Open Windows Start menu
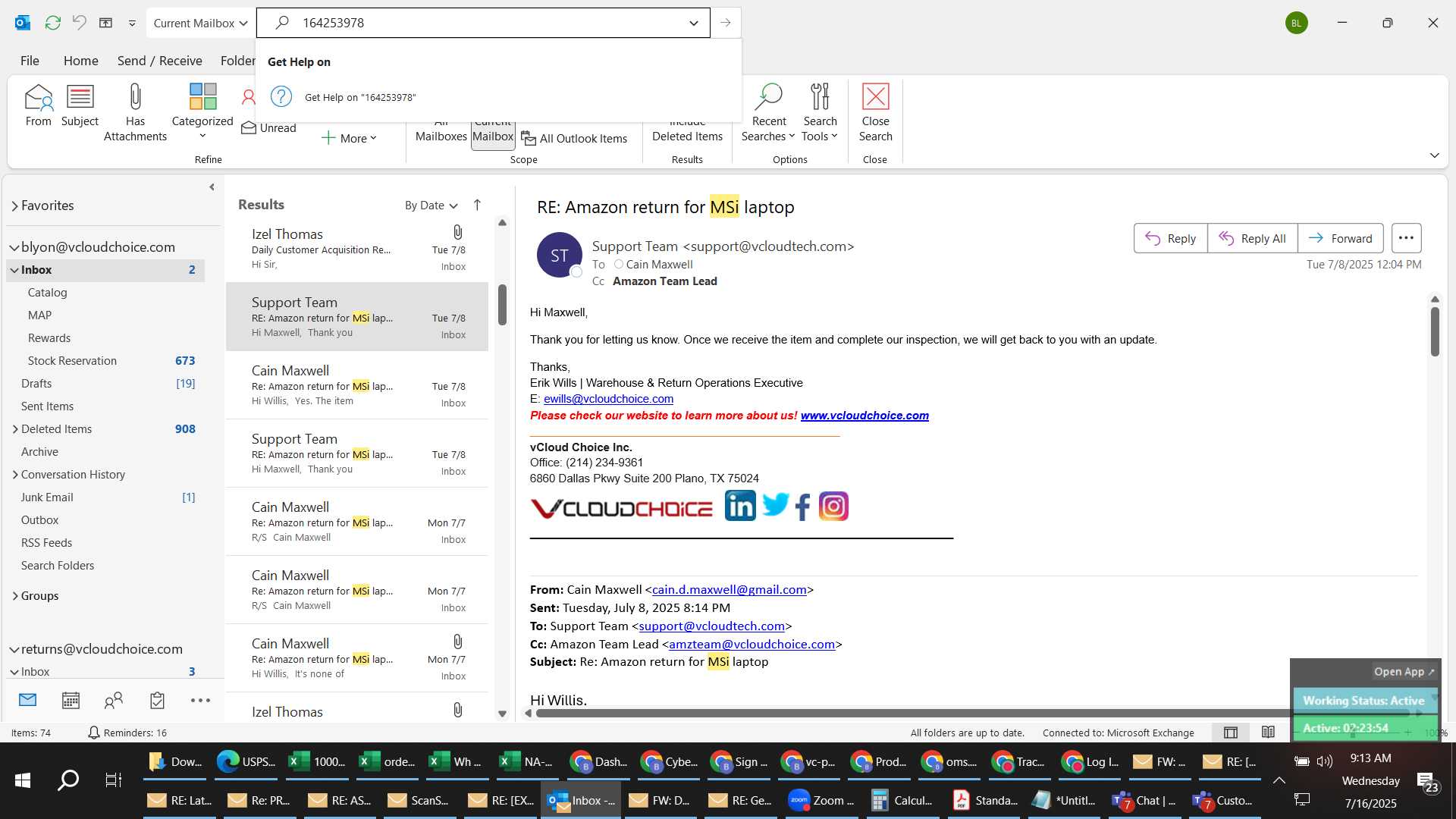 [23, 780]
